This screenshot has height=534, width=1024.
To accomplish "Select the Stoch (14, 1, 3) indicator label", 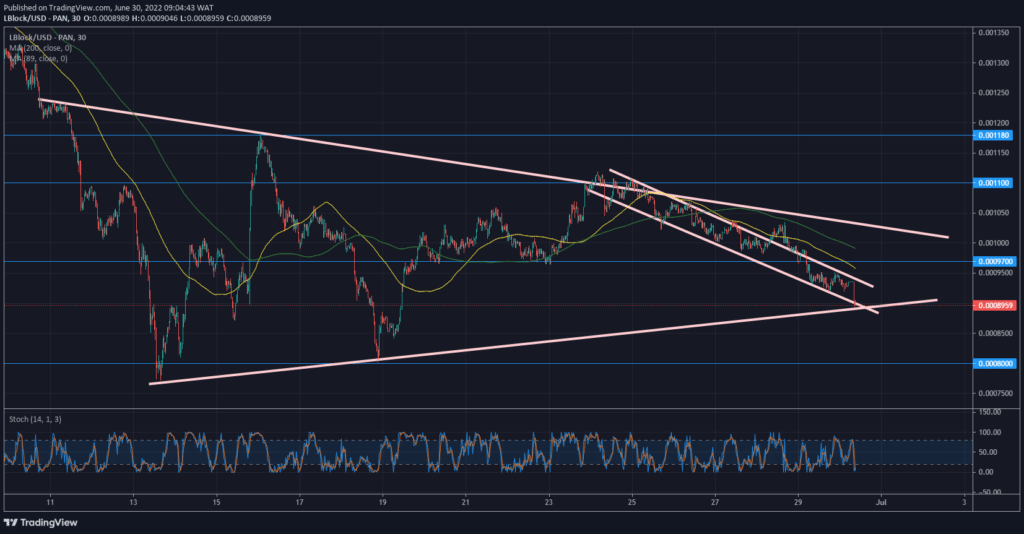I will click(35, 419).
